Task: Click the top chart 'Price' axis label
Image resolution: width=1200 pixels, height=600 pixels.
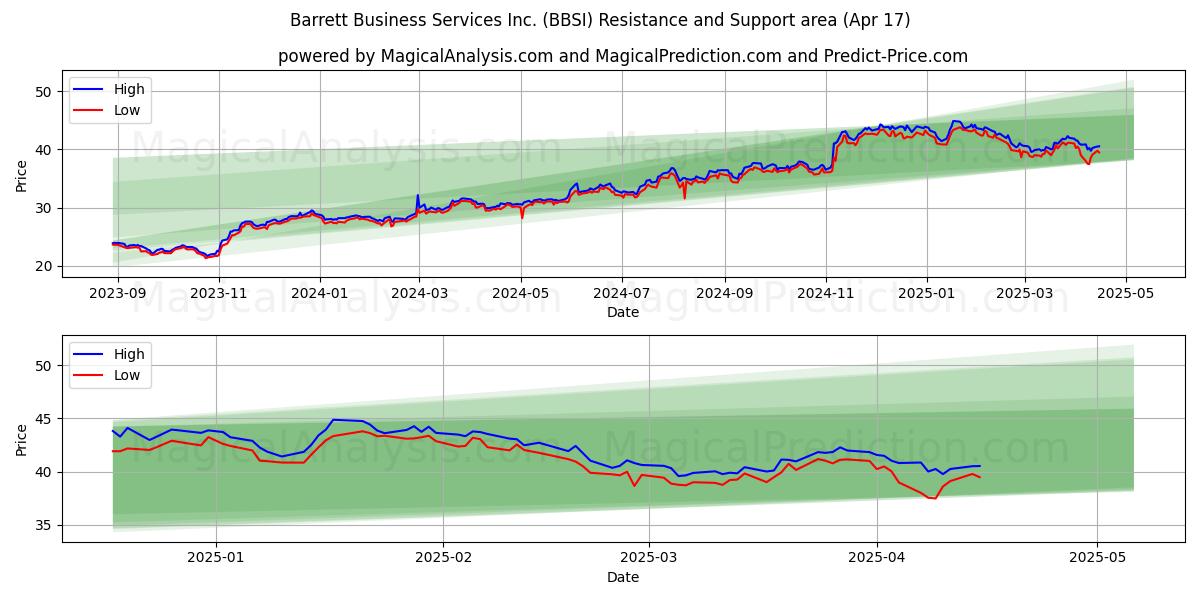Action: tap(22, 176)
